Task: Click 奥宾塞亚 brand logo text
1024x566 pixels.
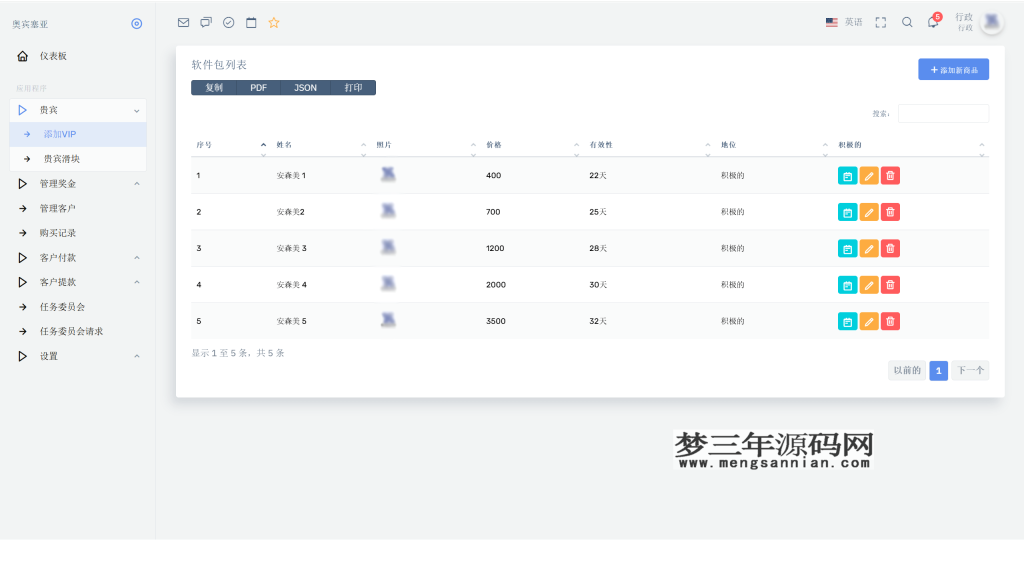Action: [x=30, y=24]
